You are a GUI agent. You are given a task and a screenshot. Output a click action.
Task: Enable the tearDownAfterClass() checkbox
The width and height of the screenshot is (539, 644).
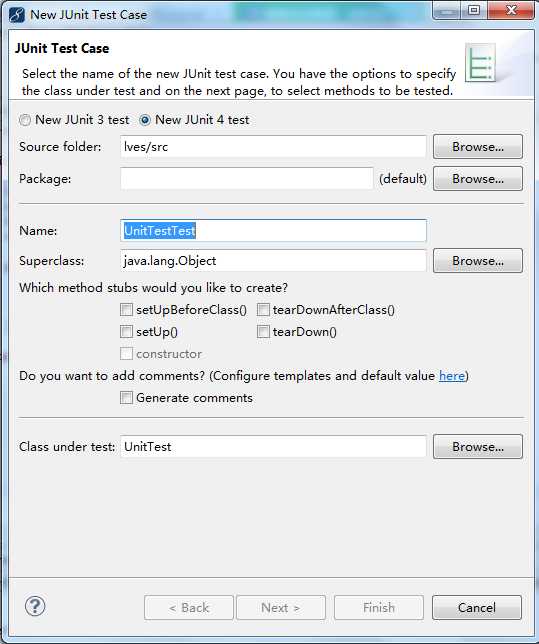263,309
